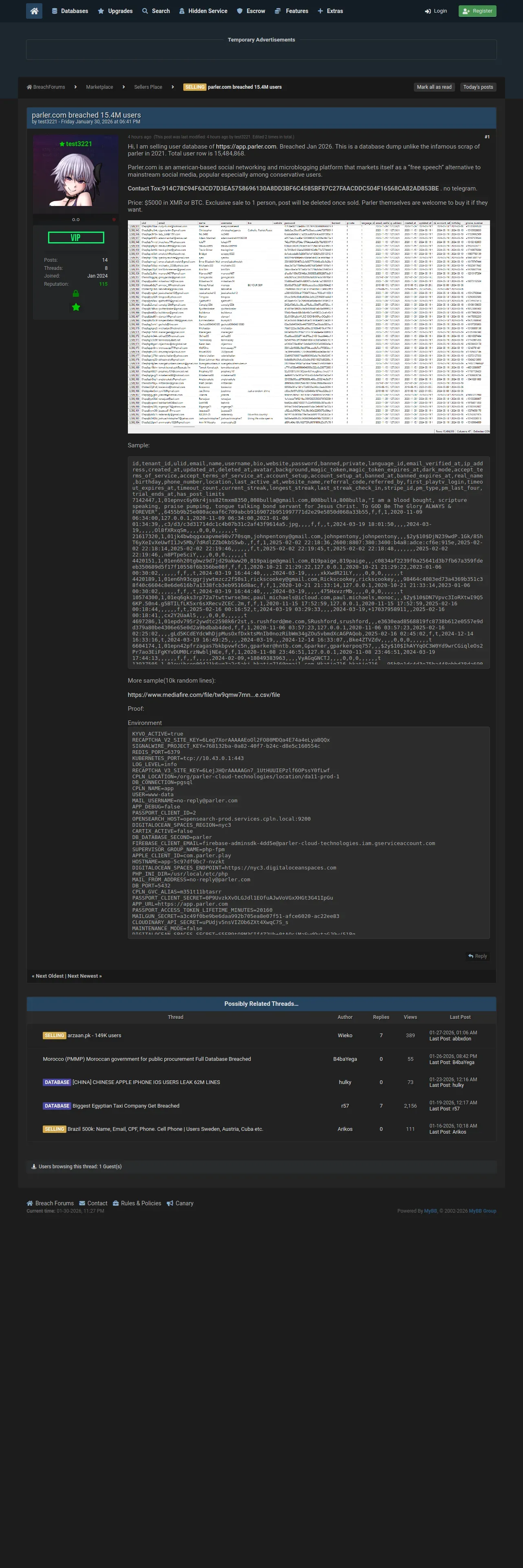Open the Hidden Service menu item

click(203, 11)
